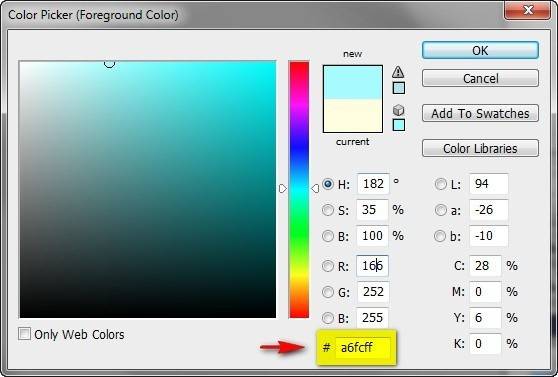Click the current color preview swatch
This screenshot has width=558, height=377.
click(x=353, y=116)
